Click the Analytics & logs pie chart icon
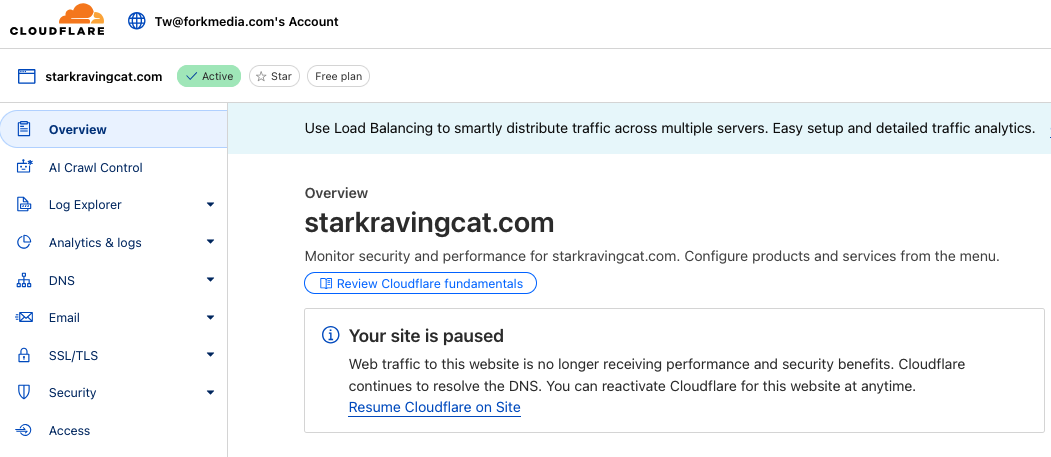Screen dimensions: 1051x457 tap(25, 242)
